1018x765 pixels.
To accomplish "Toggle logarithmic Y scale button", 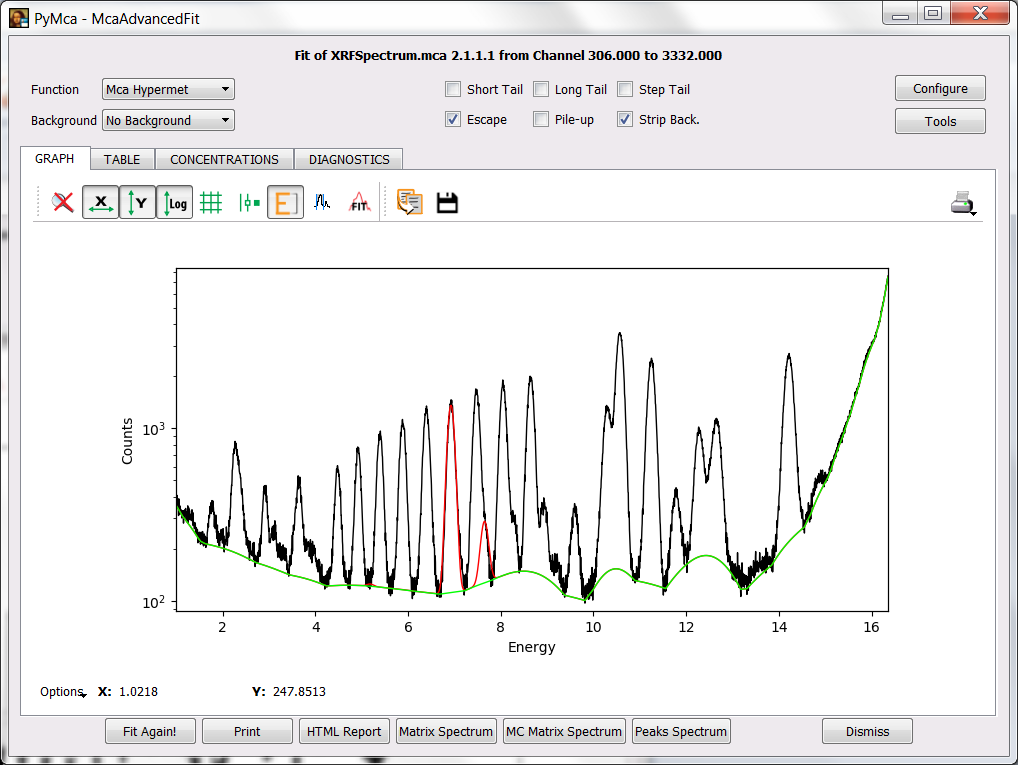I will coord(174,203).
